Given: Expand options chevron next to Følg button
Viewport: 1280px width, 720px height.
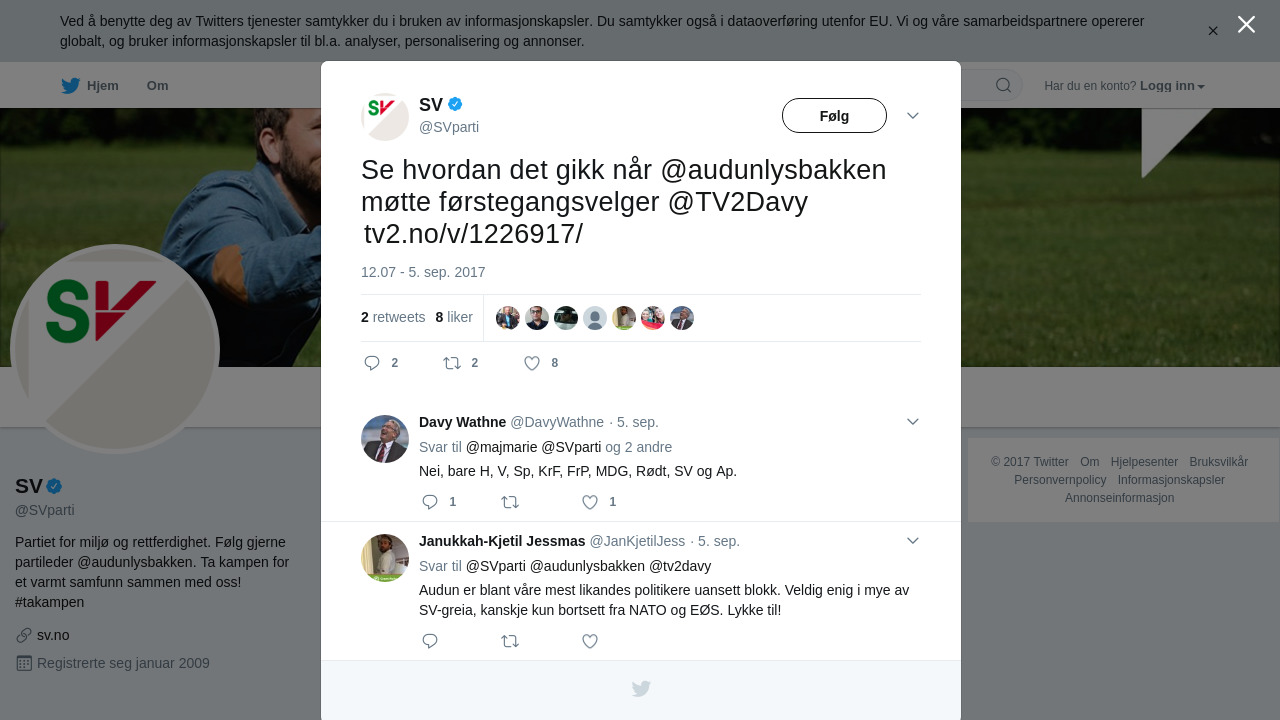Looking at the screenshot, I should point(913,116).
